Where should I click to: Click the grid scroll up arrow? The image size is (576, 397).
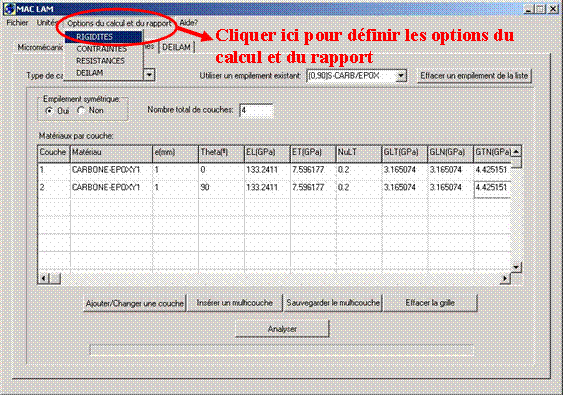516,151
